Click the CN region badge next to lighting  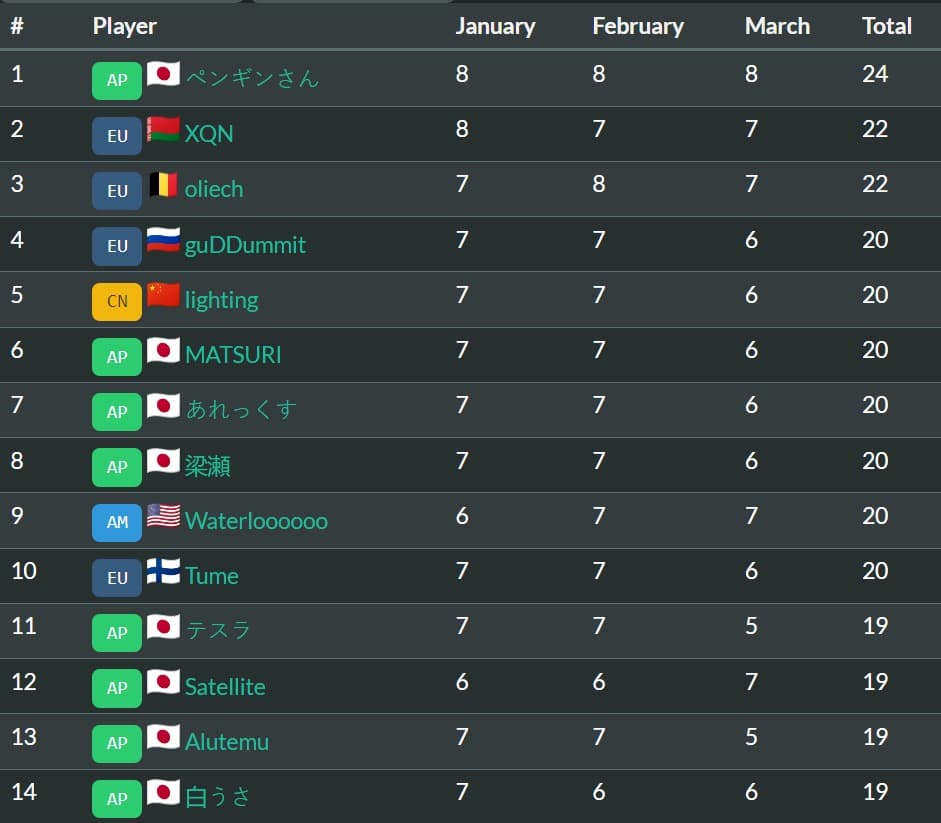(116, 301)
